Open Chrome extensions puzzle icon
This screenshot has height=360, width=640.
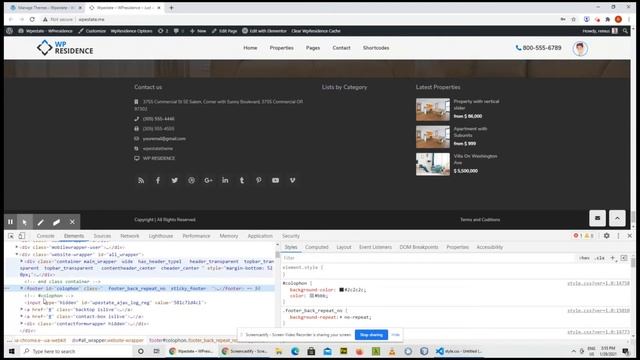click(x=608, y=19)
